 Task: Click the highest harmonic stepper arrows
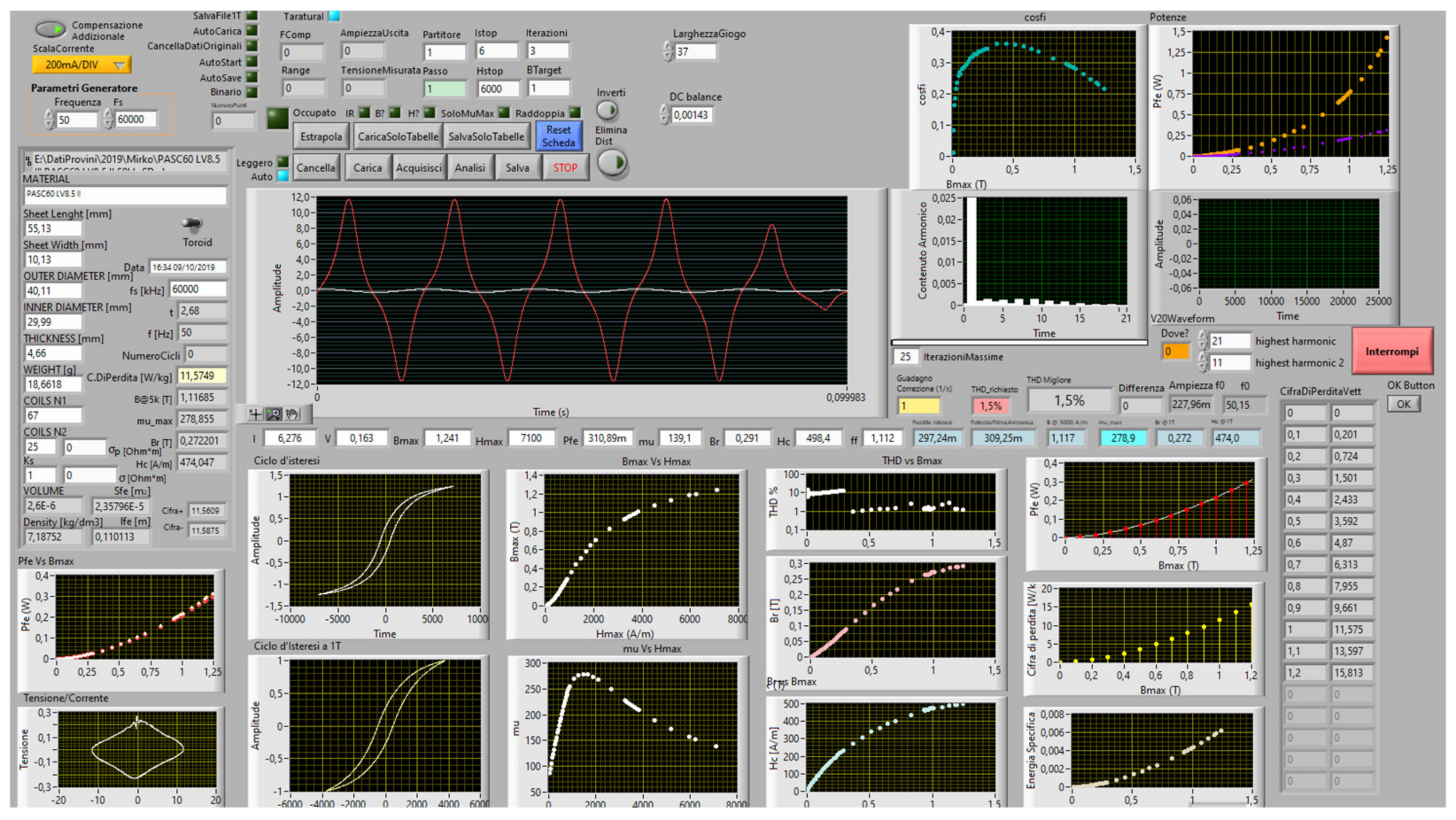[1203, 341]
